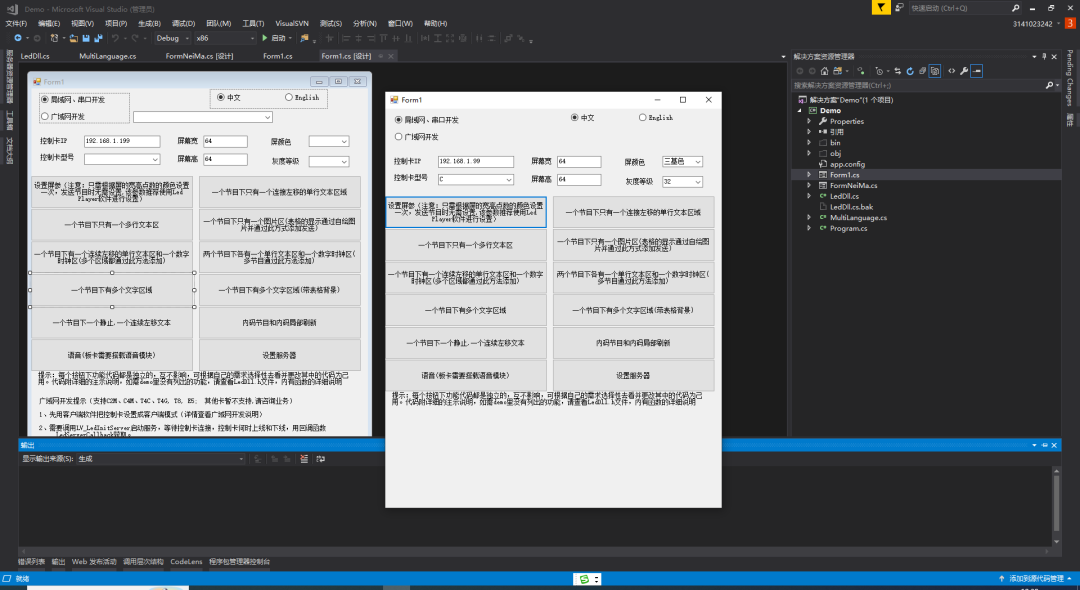The image size is (1080, 590).
Task: Click the Refresh icon in Solution Explorer
Action: pyautogui.click(x=909, y=71)
